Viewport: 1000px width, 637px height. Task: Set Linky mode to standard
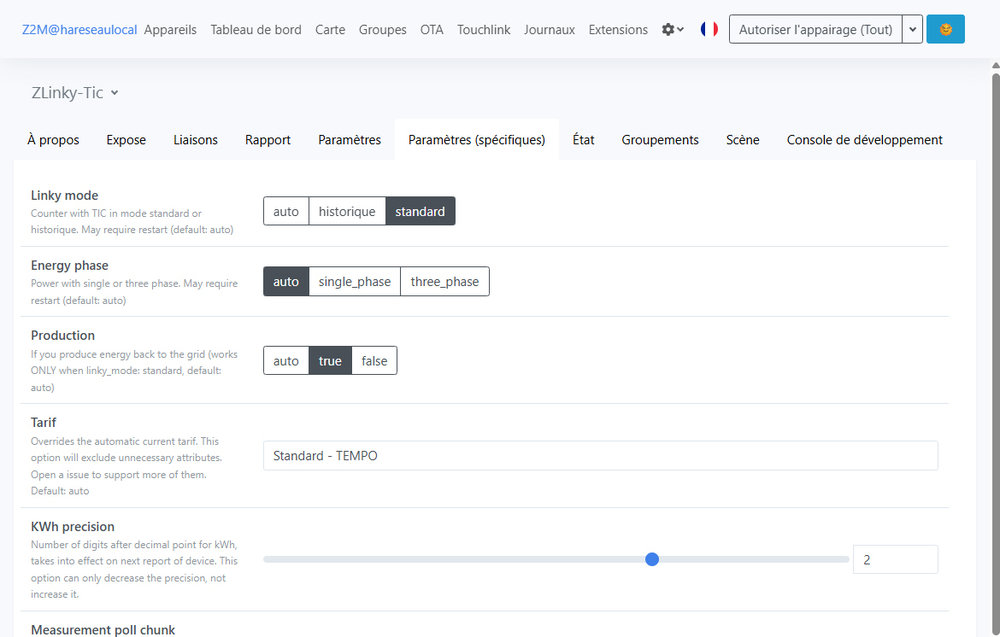pyautogui.click(x=420, y=211)
